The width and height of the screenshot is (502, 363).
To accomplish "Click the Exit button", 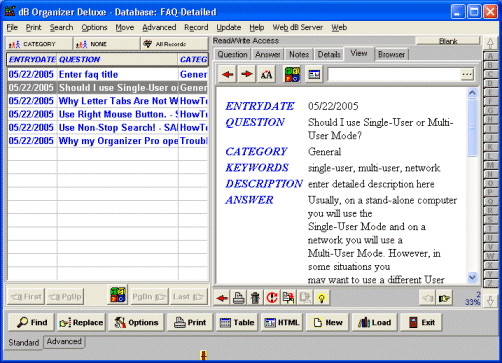I will click(x=421, y=322).
